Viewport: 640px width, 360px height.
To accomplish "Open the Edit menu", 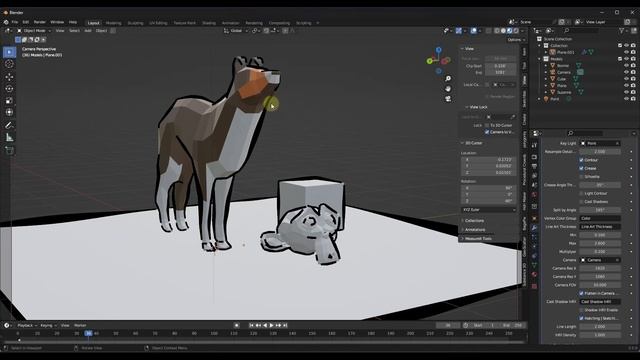I will click(x=26, y=22).
